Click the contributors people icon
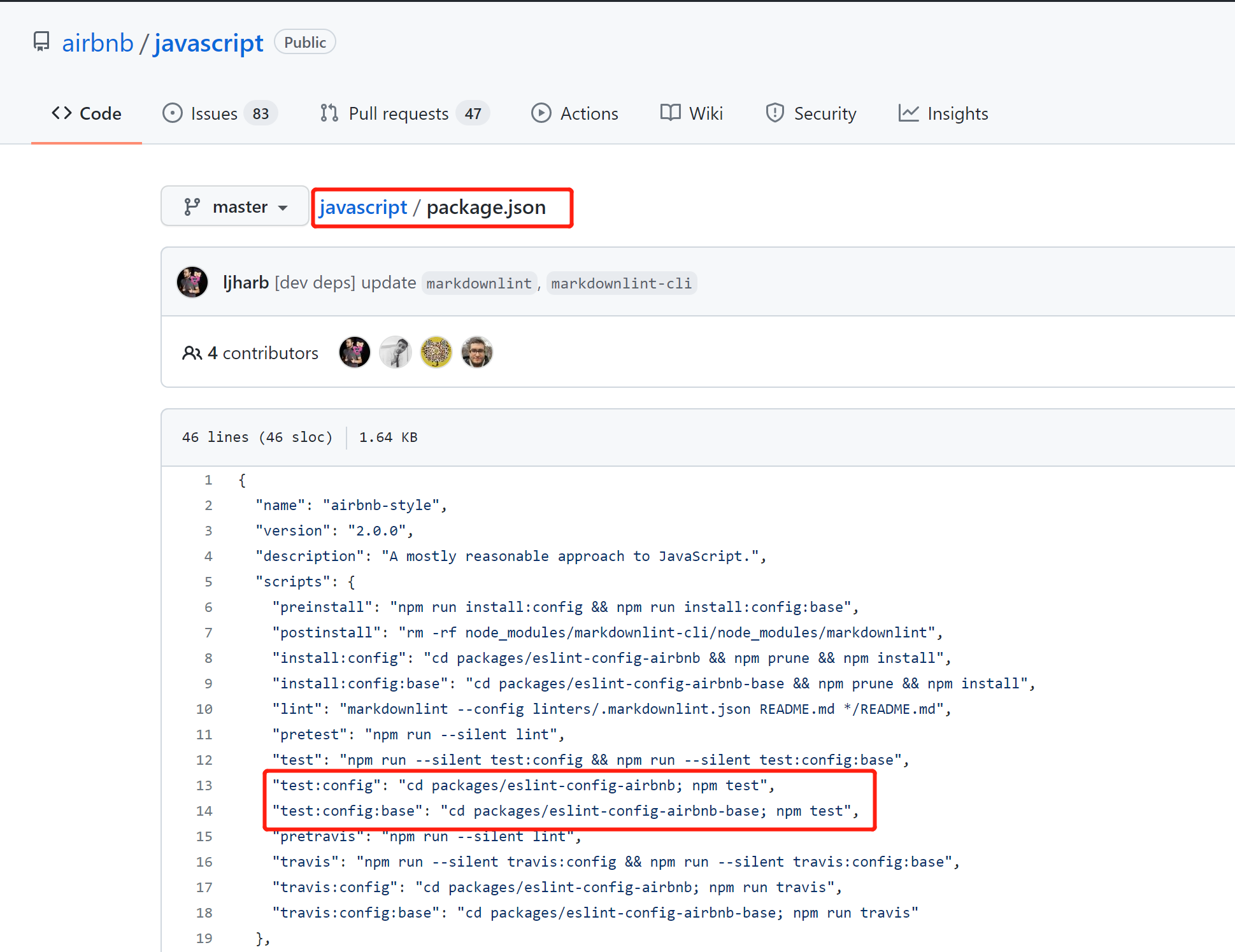The width and height of the screenshot is (1235, 952). point(192,353)
